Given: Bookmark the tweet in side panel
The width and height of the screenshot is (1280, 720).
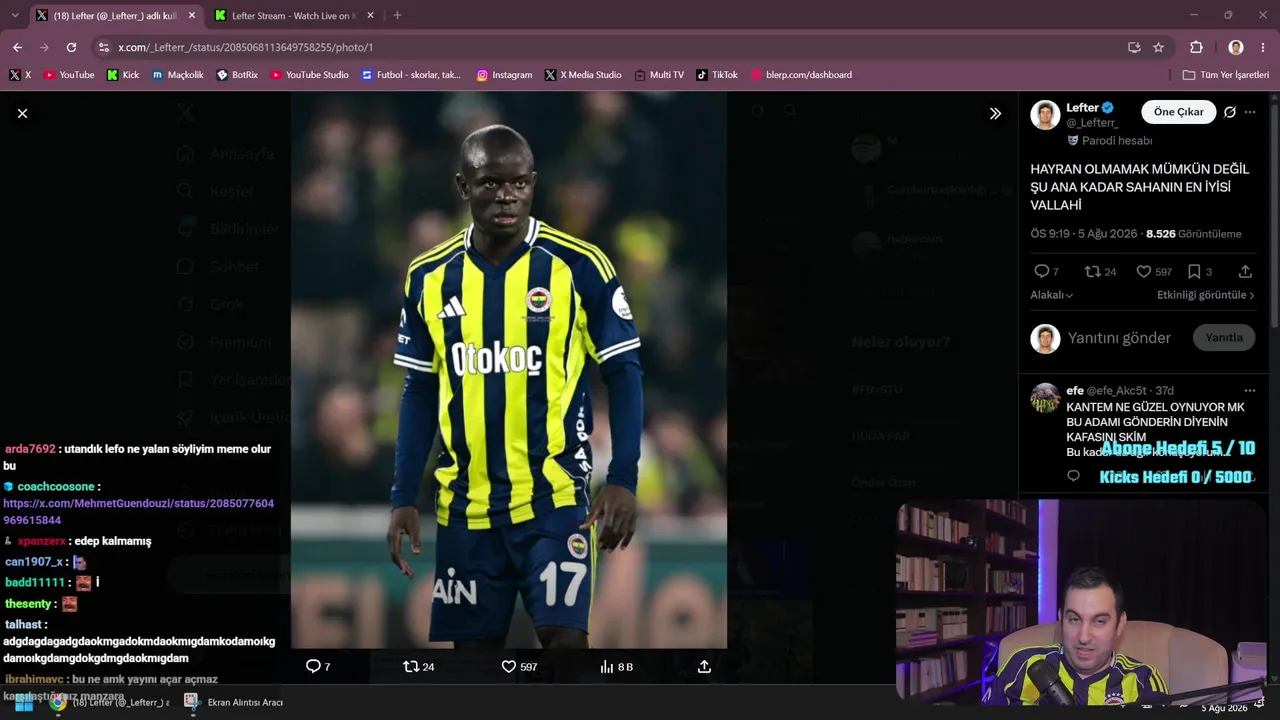Looking at the screenshot, I should 1194,271.
